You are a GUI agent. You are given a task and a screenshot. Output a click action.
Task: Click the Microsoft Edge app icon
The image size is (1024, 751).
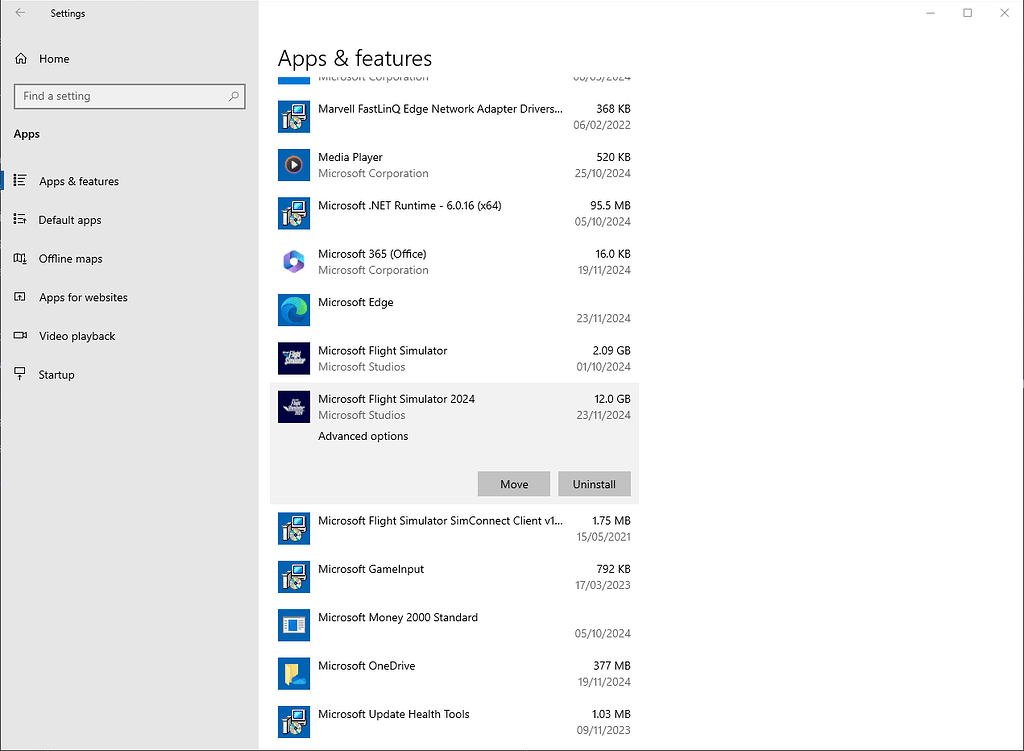tap(294, 310)
